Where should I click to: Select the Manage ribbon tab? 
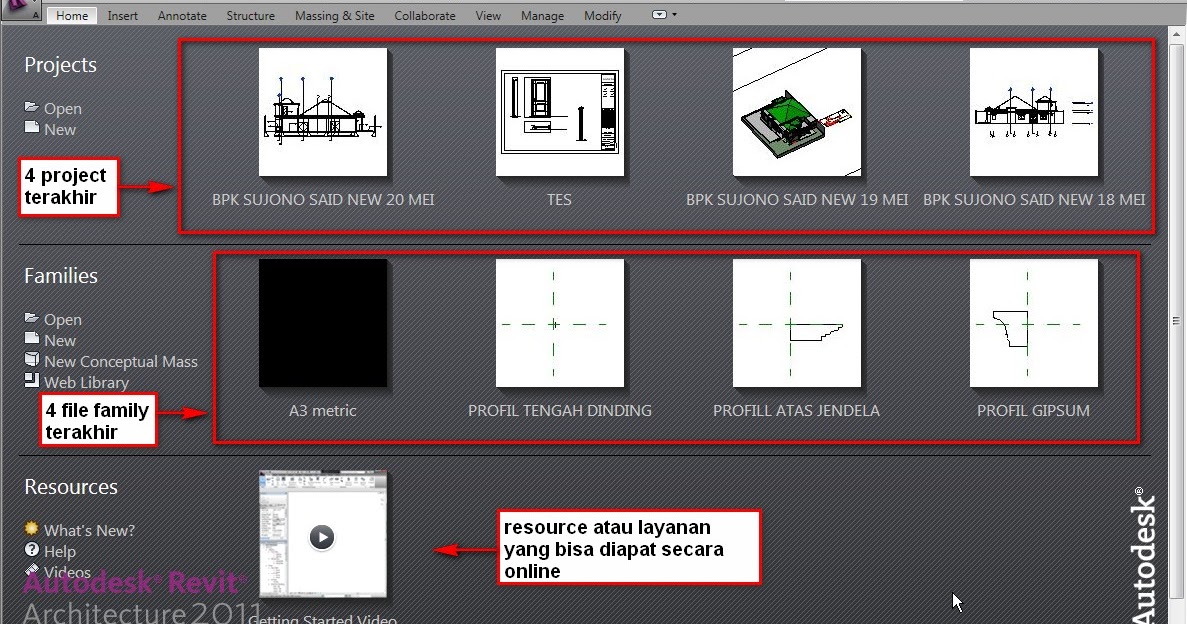(x=542, y=15)
